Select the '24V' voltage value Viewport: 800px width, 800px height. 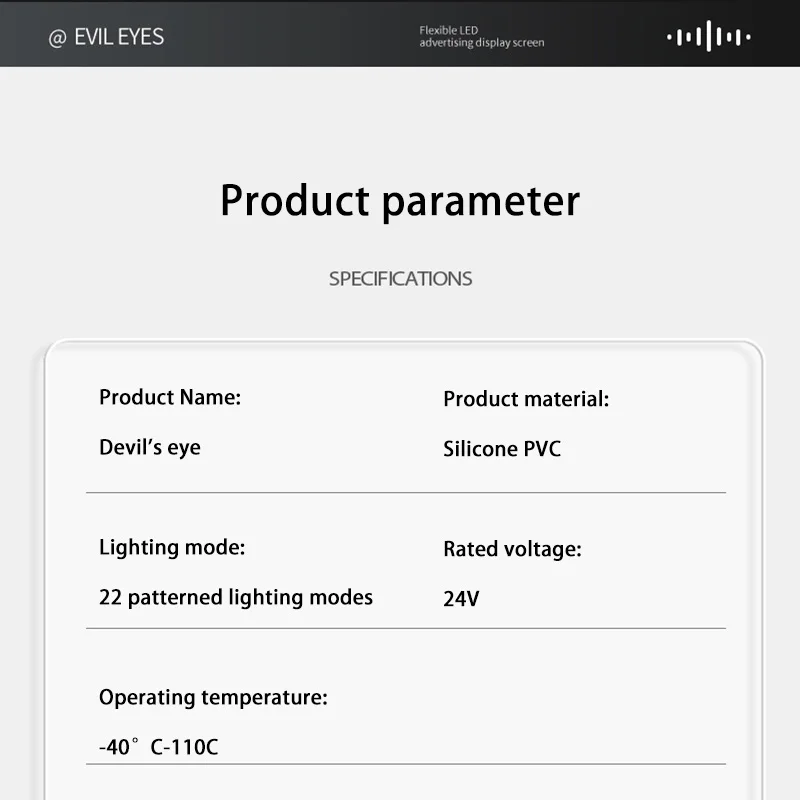point(461,599)
